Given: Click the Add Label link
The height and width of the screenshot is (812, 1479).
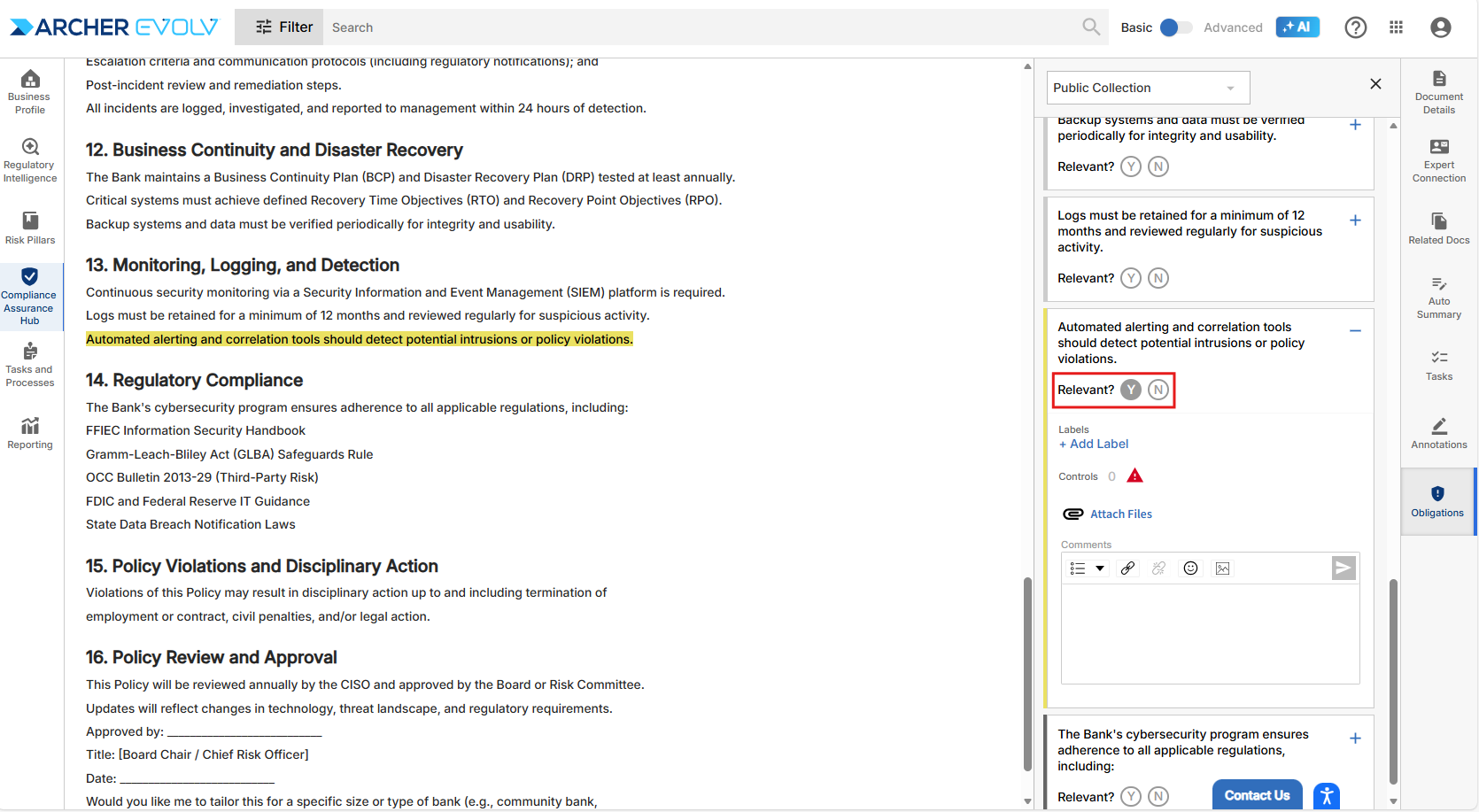Looking at the screenshot, I should [1094, 445].
